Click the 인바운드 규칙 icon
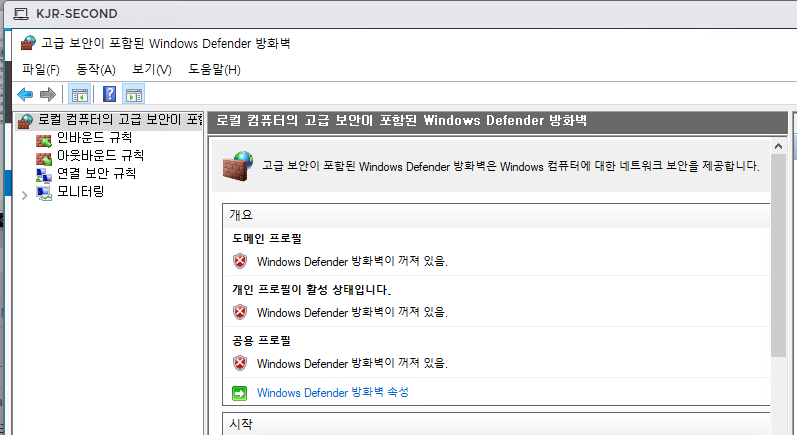The height and width of the screenshot is (435, 797). 44,139
